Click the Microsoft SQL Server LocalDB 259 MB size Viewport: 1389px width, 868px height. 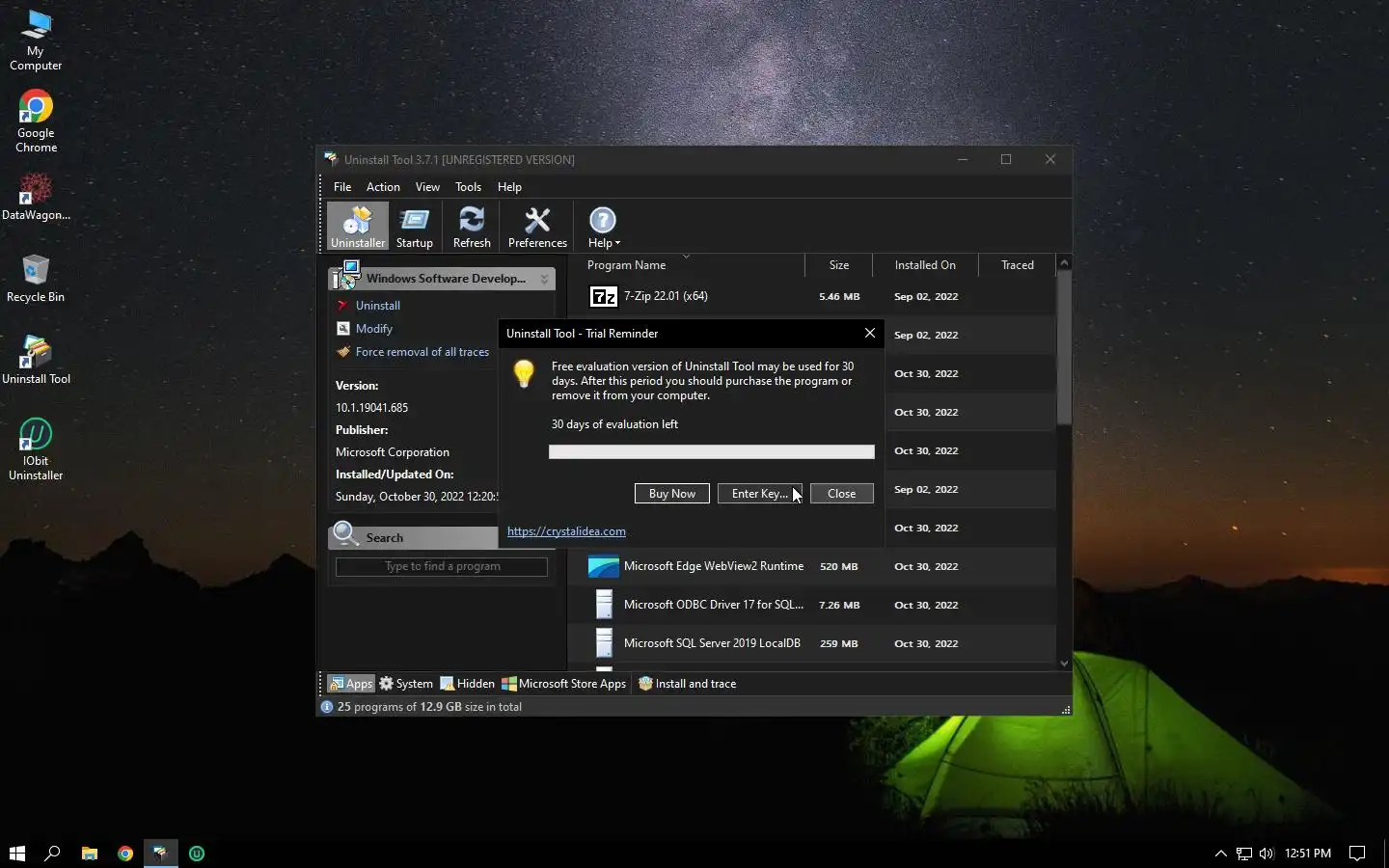pos(838,643)
